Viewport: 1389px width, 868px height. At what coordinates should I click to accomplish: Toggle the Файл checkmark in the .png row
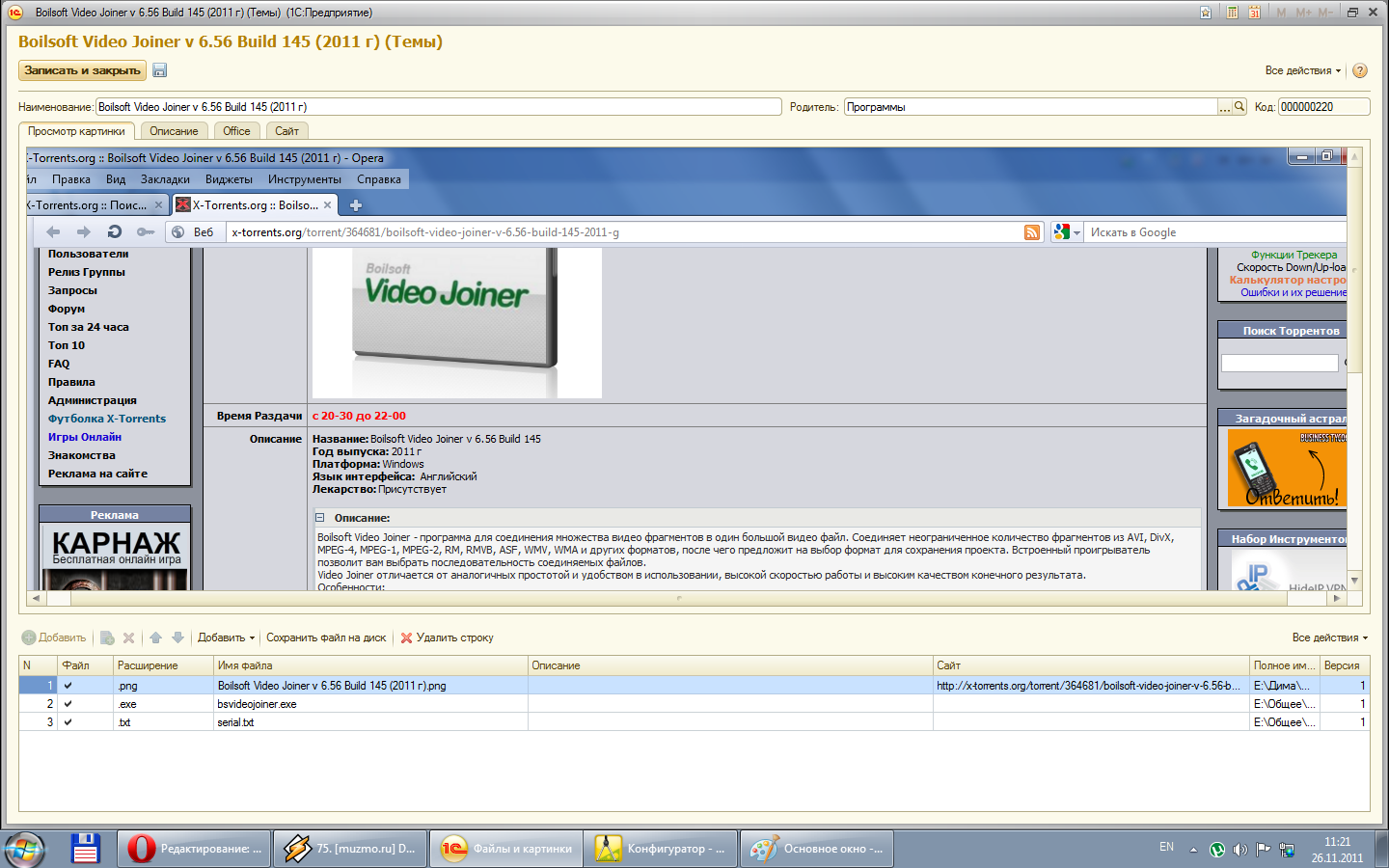click(x=68, y=686)
